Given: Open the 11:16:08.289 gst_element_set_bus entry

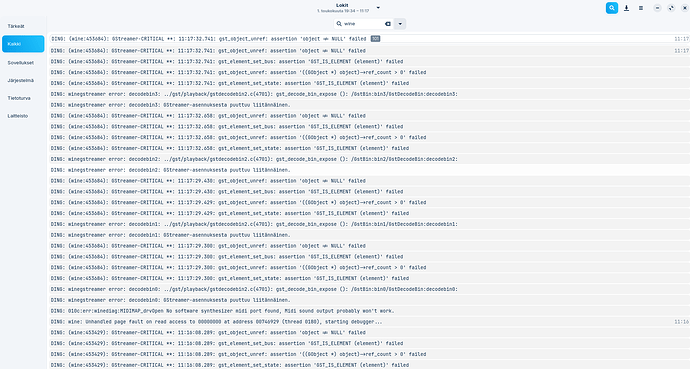Looking at the screenshot, I should [369, 343].
